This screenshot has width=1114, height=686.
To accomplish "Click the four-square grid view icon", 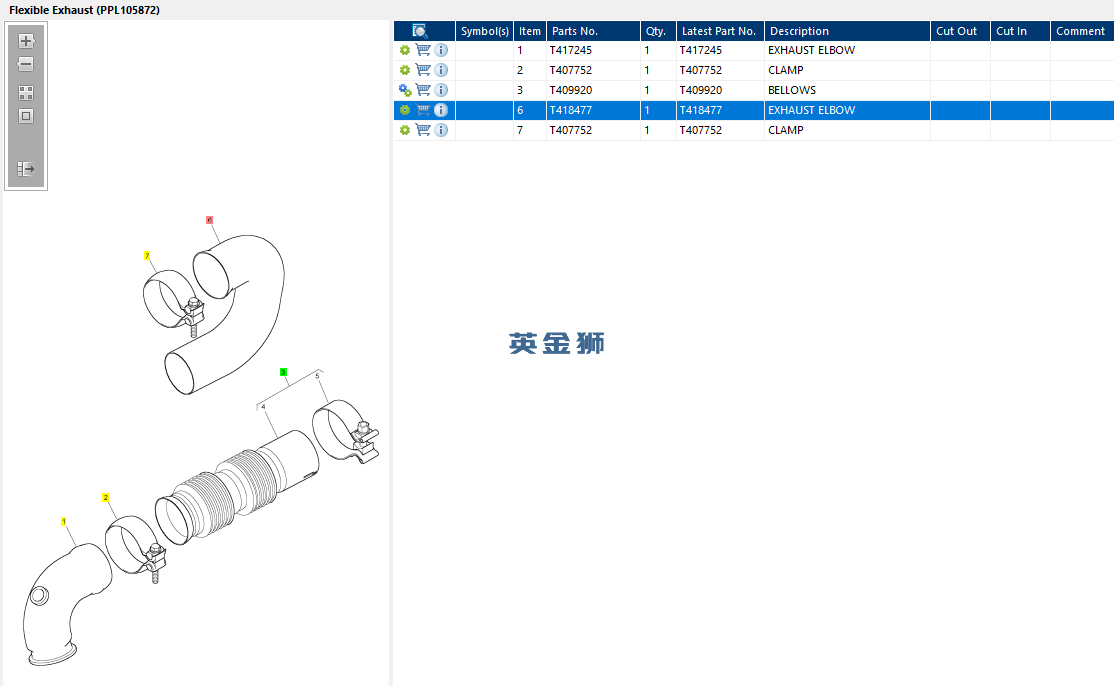I will click(x=26, y=93).
